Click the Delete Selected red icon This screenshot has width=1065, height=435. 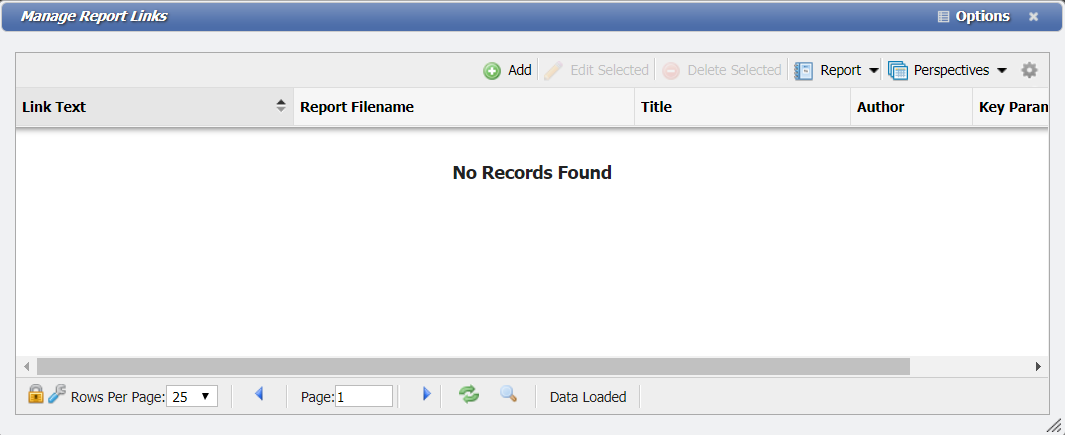tap(671, 71)
